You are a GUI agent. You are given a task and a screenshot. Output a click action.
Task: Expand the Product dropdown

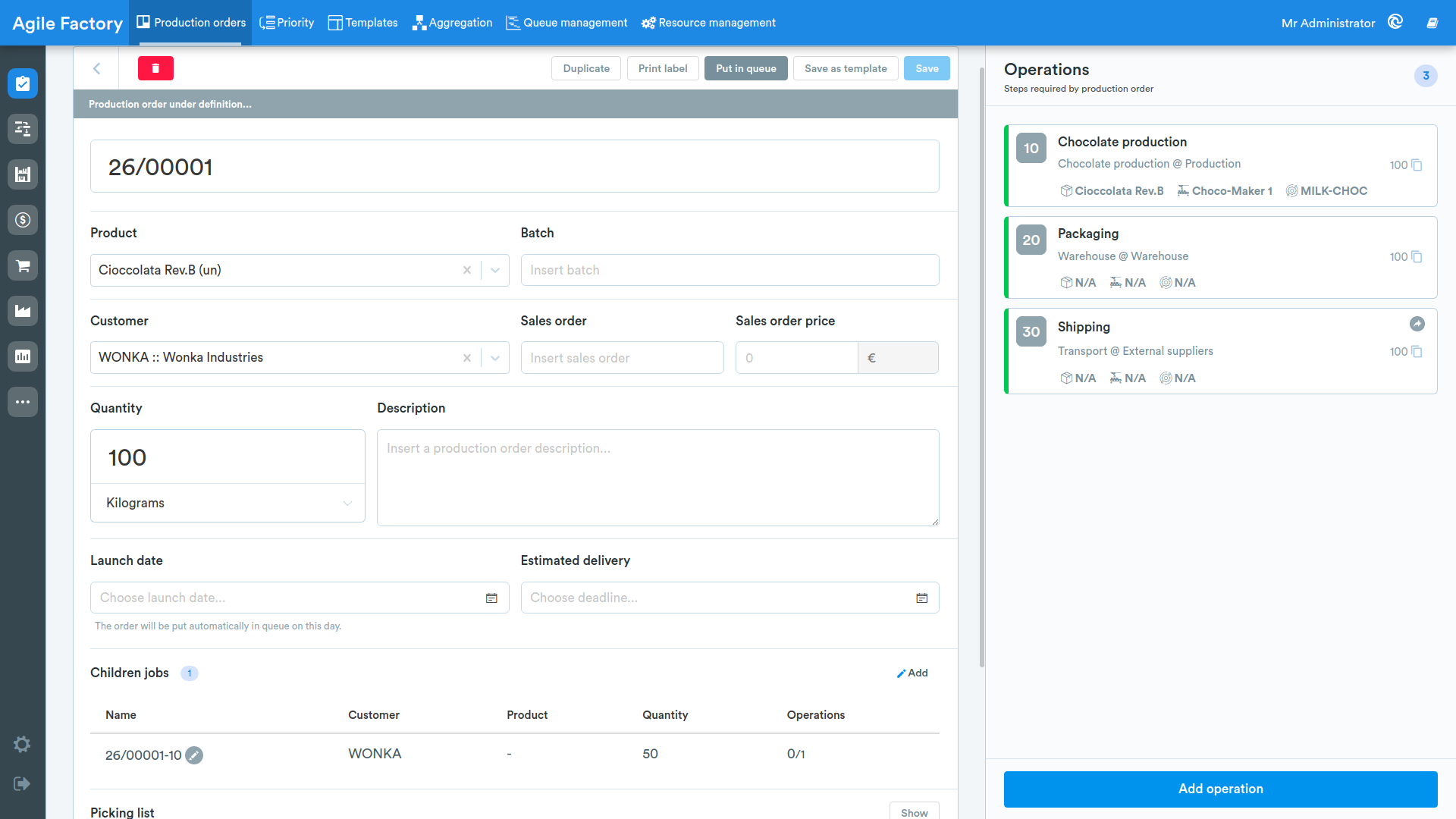click(x=495, y=270)
